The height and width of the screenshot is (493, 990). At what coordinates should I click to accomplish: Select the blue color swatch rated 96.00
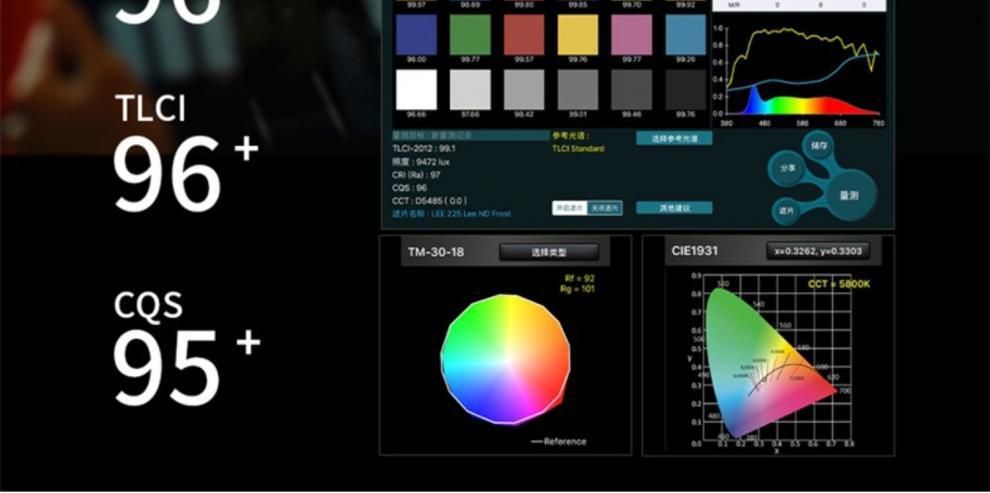(416, 34)
